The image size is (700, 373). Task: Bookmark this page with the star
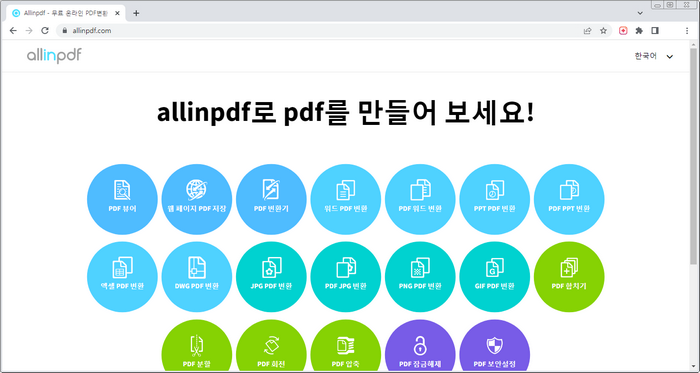[x=604, y=31]
